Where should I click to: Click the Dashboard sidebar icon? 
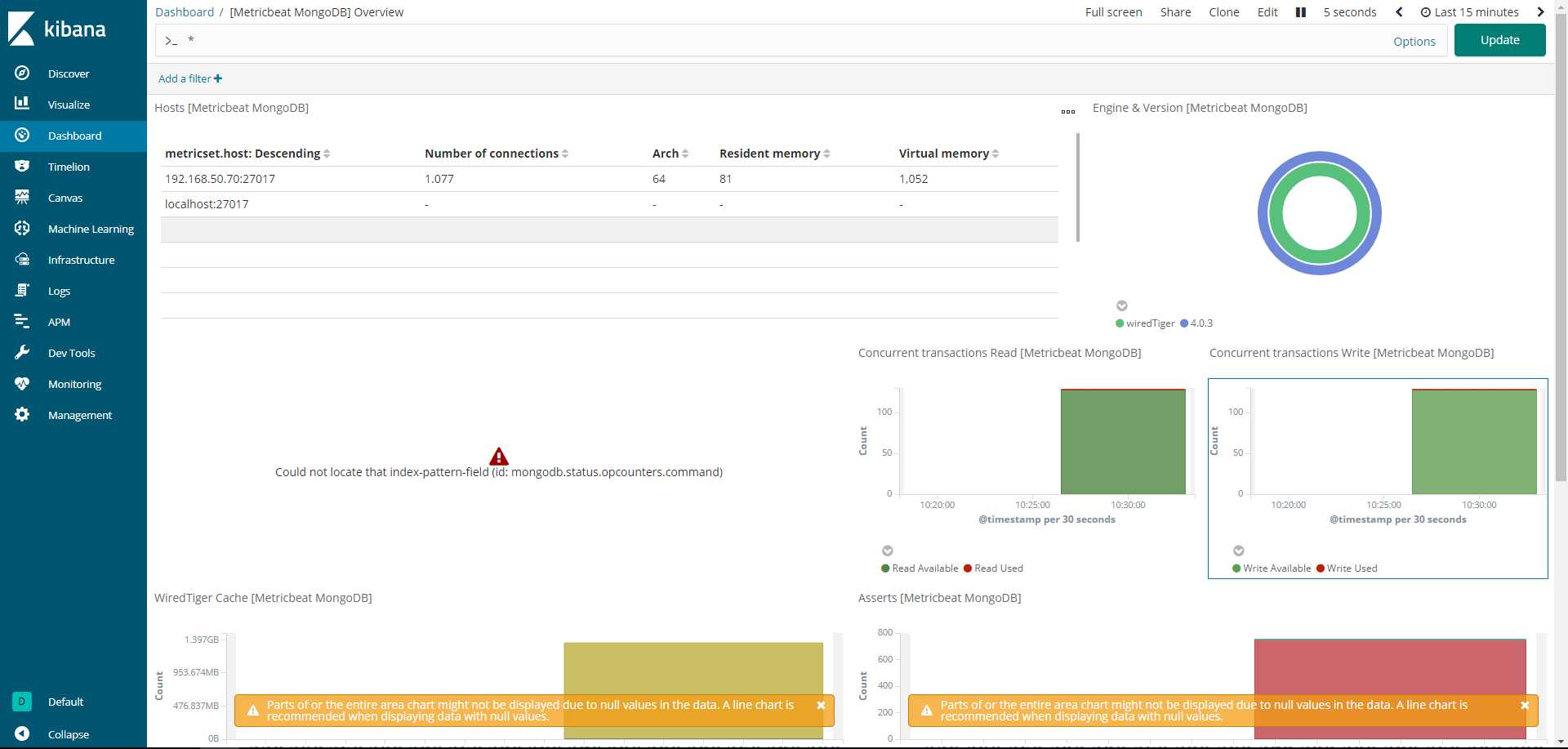point(22,135)
